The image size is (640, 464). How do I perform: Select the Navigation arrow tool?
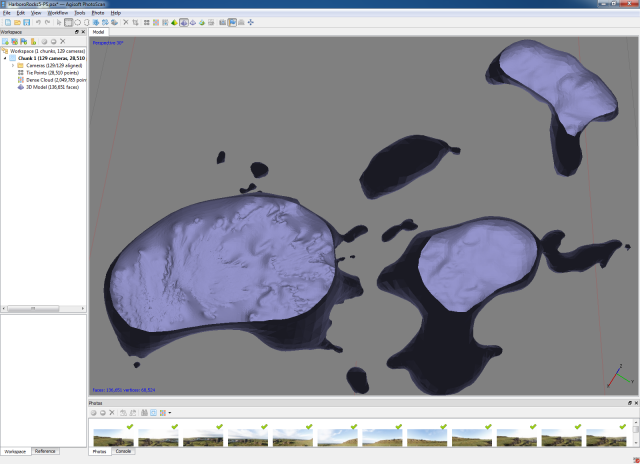(59, 22)
